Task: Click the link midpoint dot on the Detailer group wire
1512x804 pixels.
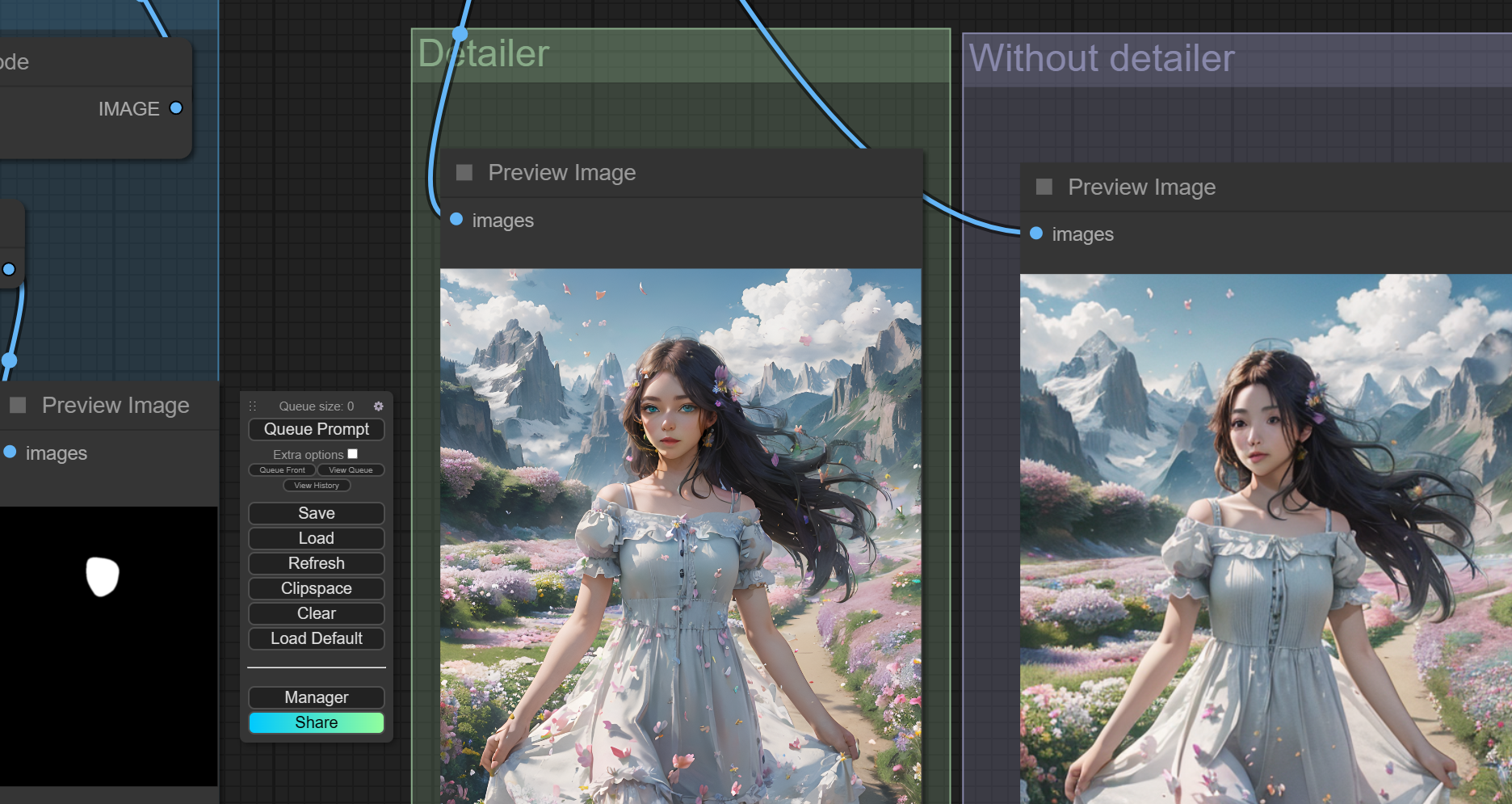Action: [x=460, y=34]
